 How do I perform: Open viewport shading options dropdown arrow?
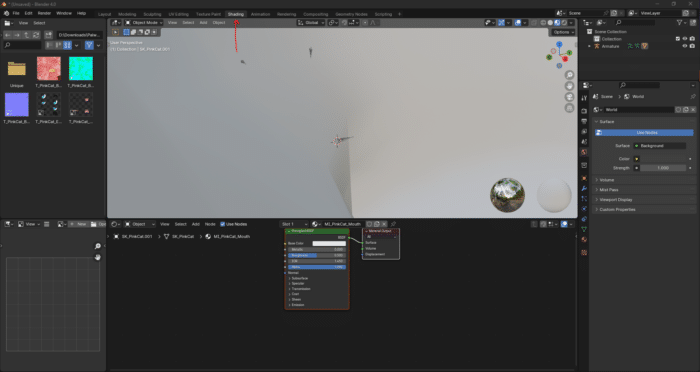click(571, 22)
